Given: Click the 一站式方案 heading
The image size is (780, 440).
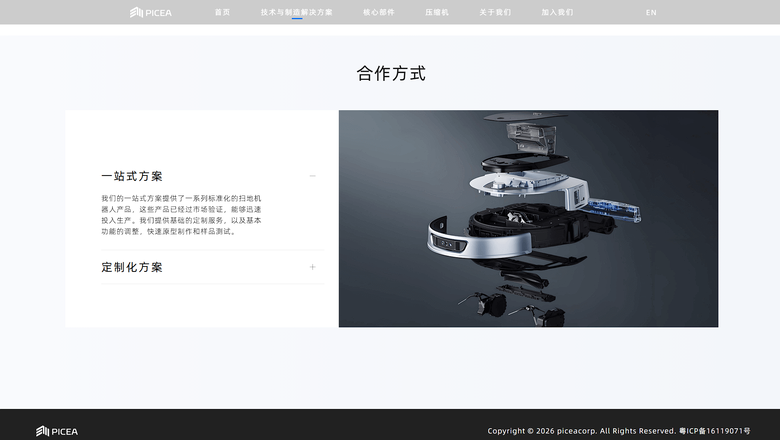Looking at the screenshot, I should pos(132,176).
